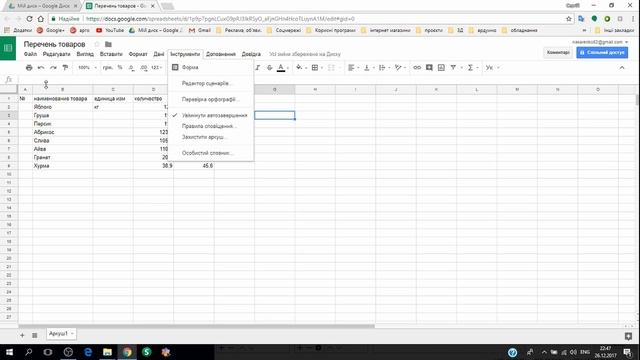The width and height of the screenshot is (640, 360).
Task: Toggle Увімкнути автозавершення option
Action: click(211, 116)
